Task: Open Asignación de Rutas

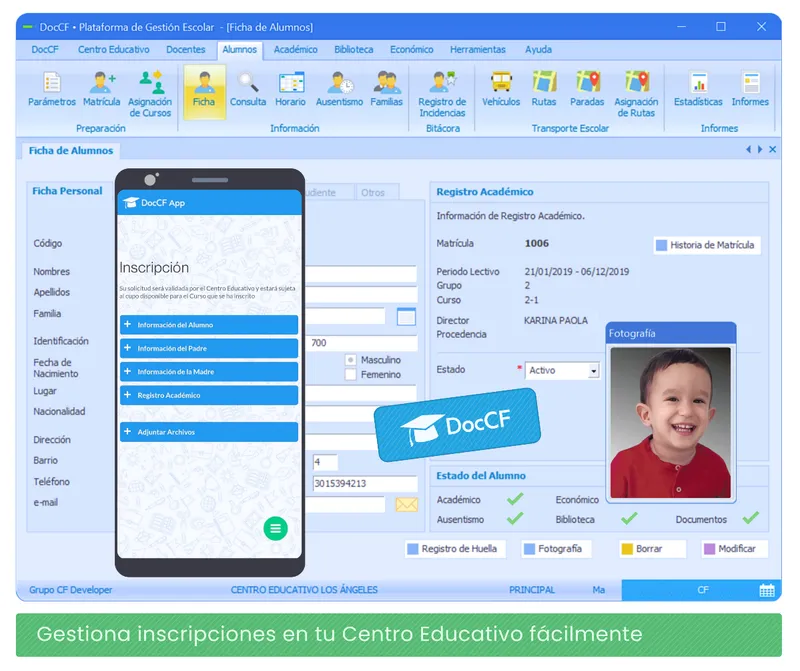Action: (636, 94)
